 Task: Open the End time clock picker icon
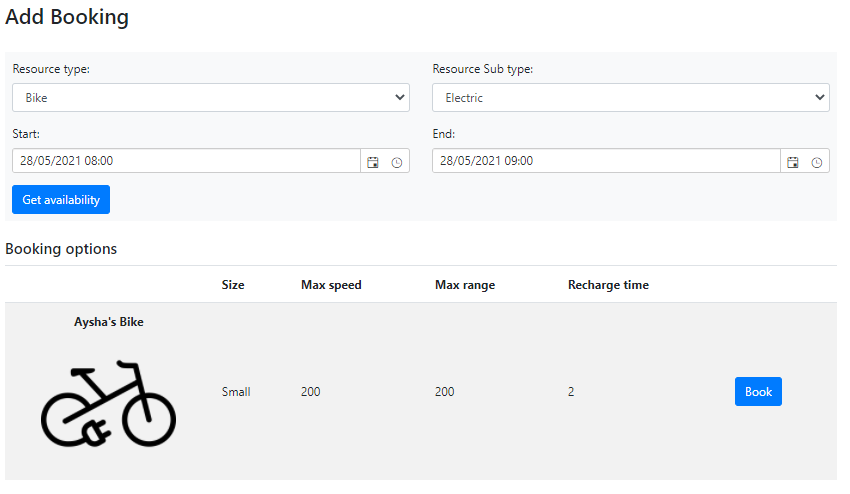point(817,162)
